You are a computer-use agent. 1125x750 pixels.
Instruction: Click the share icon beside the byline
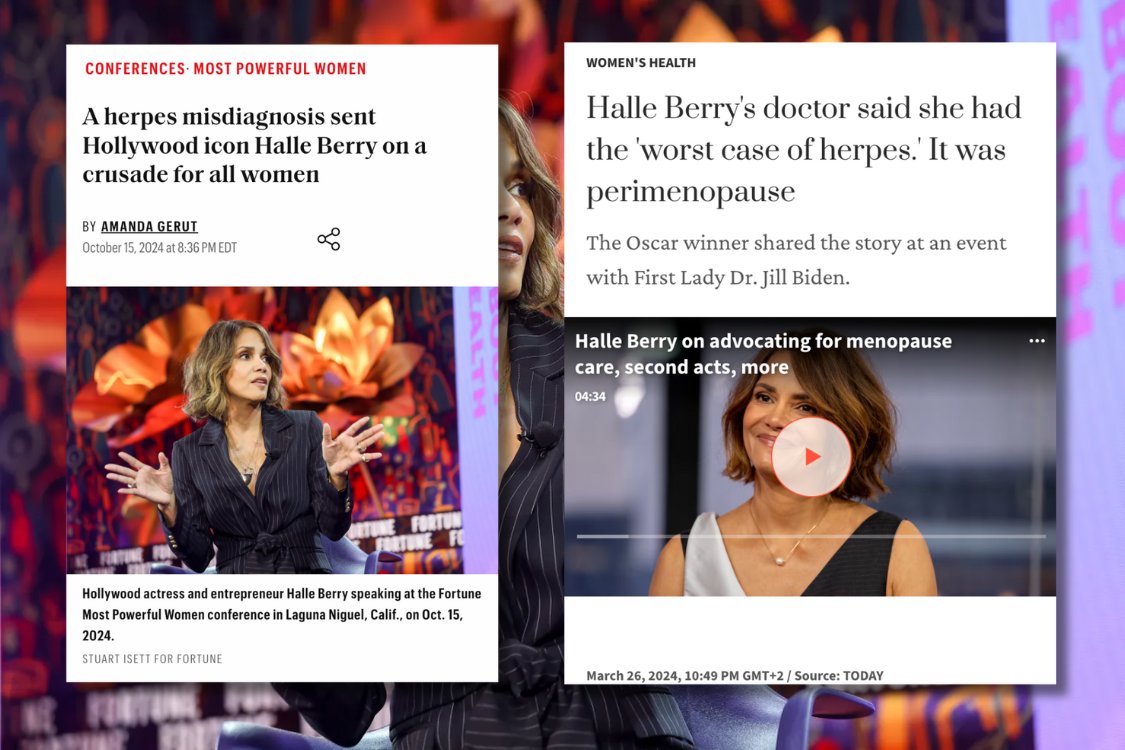click(329, 239)
